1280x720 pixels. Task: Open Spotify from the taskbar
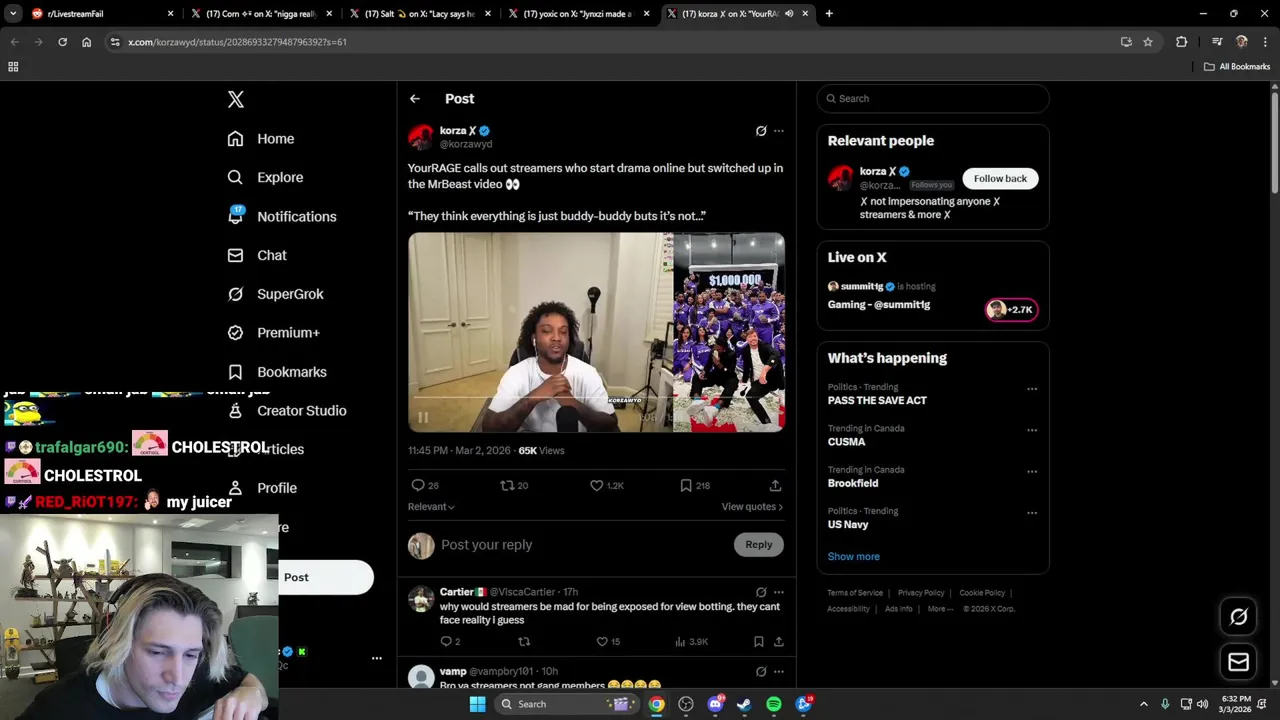click(774, 704)
